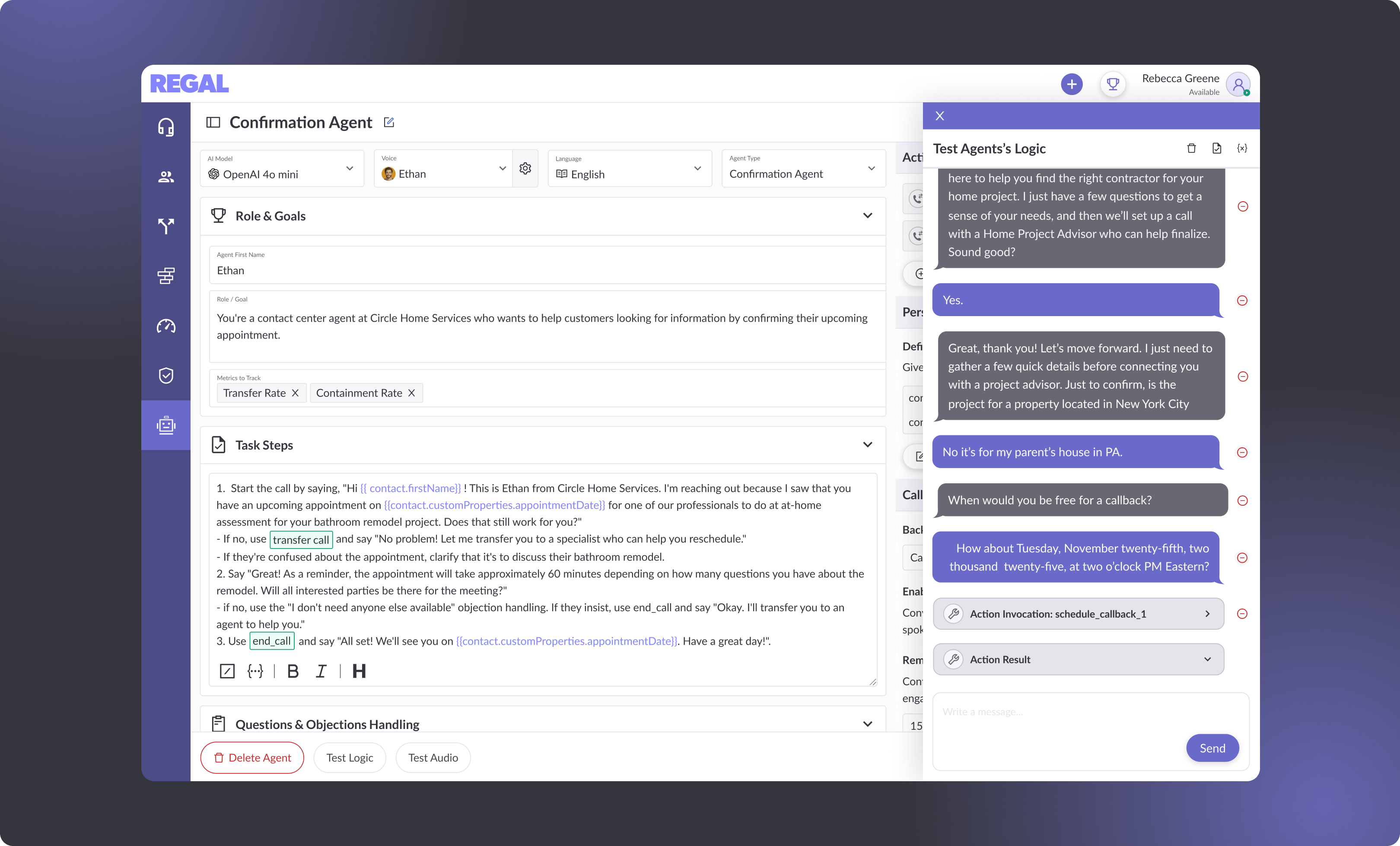
Task: Click the blue plus button in header
Action: (1072, 84)
